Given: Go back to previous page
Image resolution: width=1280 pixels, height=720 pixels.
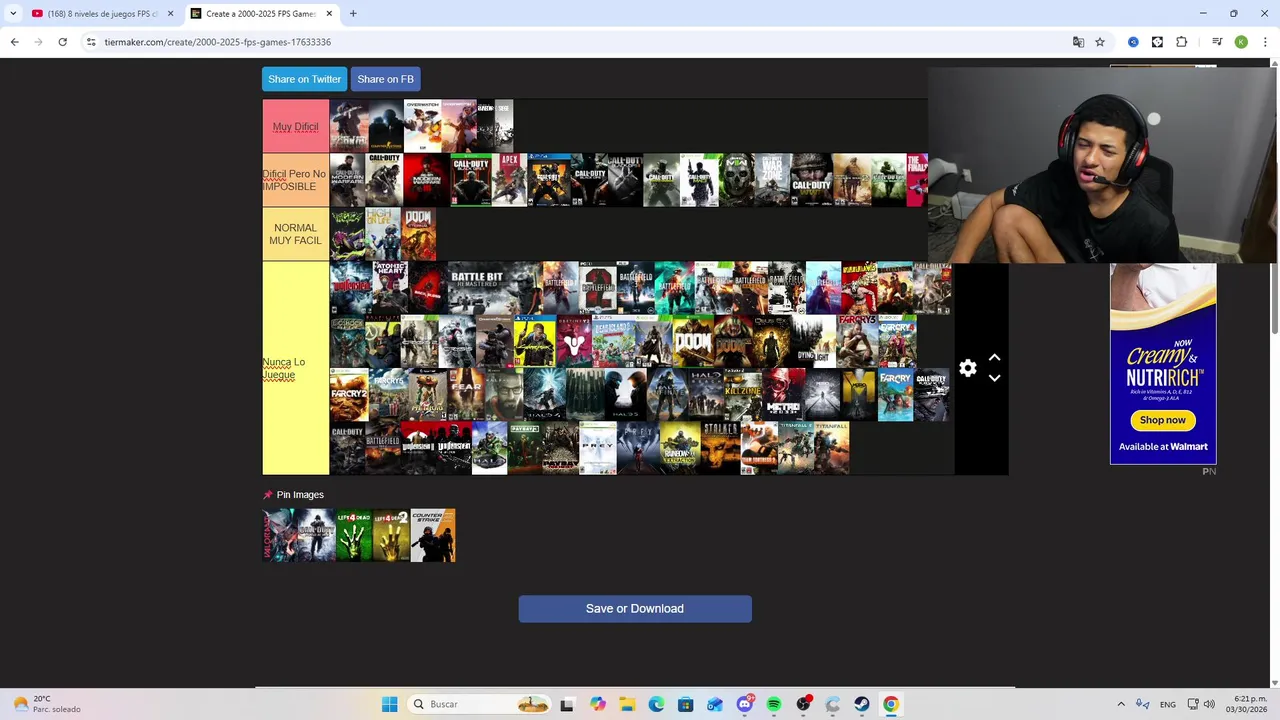Looking at the screenshot, I should [14, 42].
